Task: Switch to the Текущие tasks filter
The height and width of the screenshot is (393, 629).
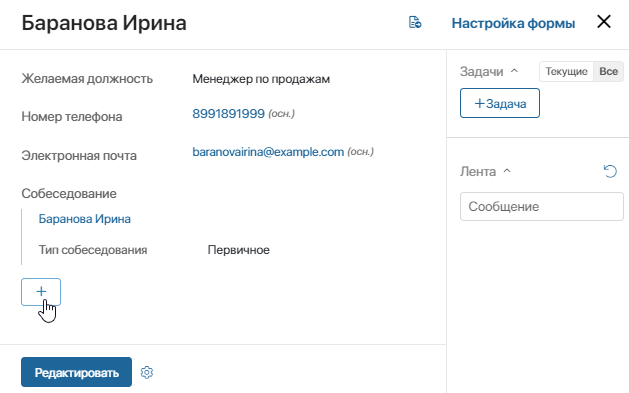Action: [x=566, y=71]
